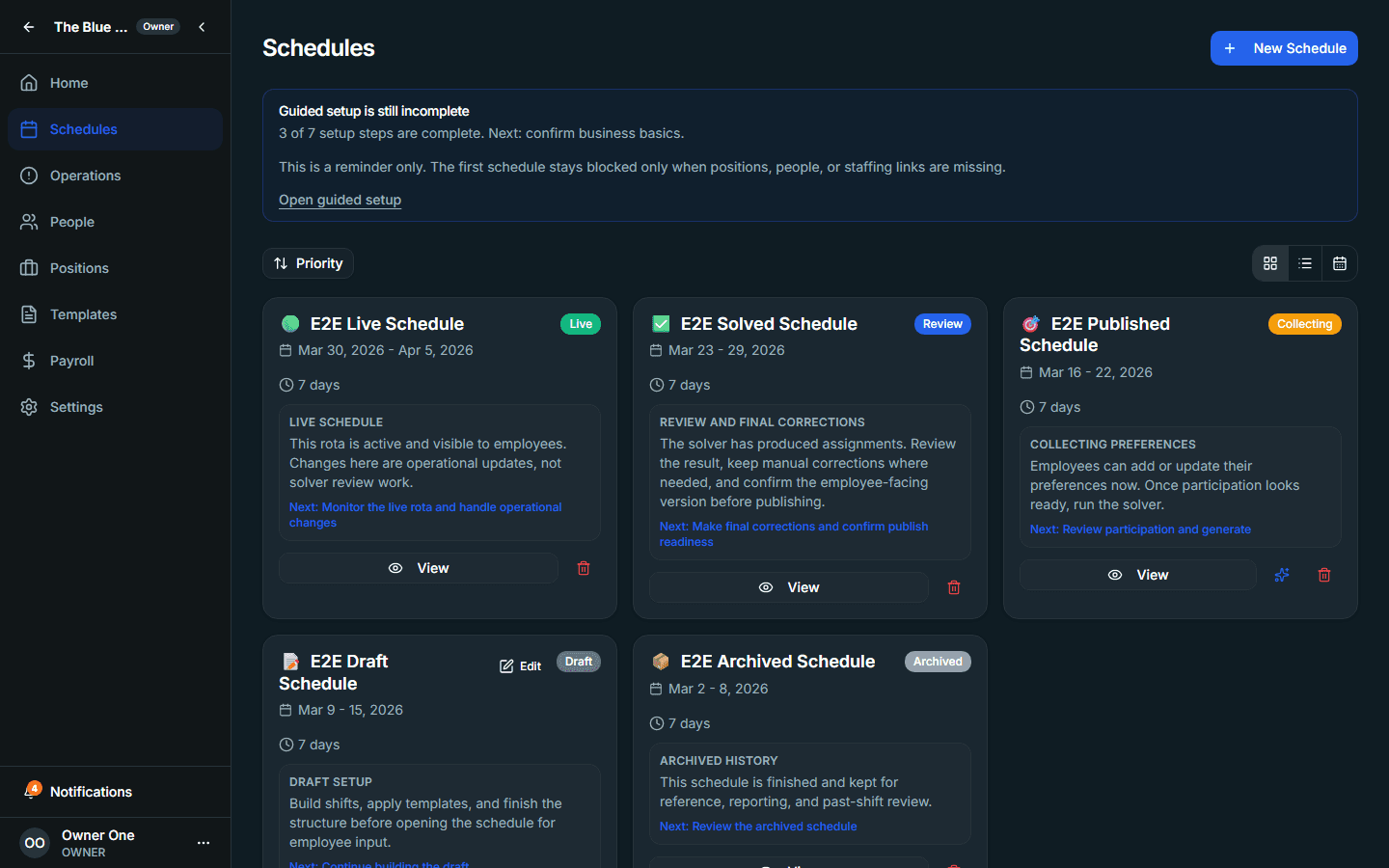
Task: Click the Owner role badge
Action: coord(158,27)
